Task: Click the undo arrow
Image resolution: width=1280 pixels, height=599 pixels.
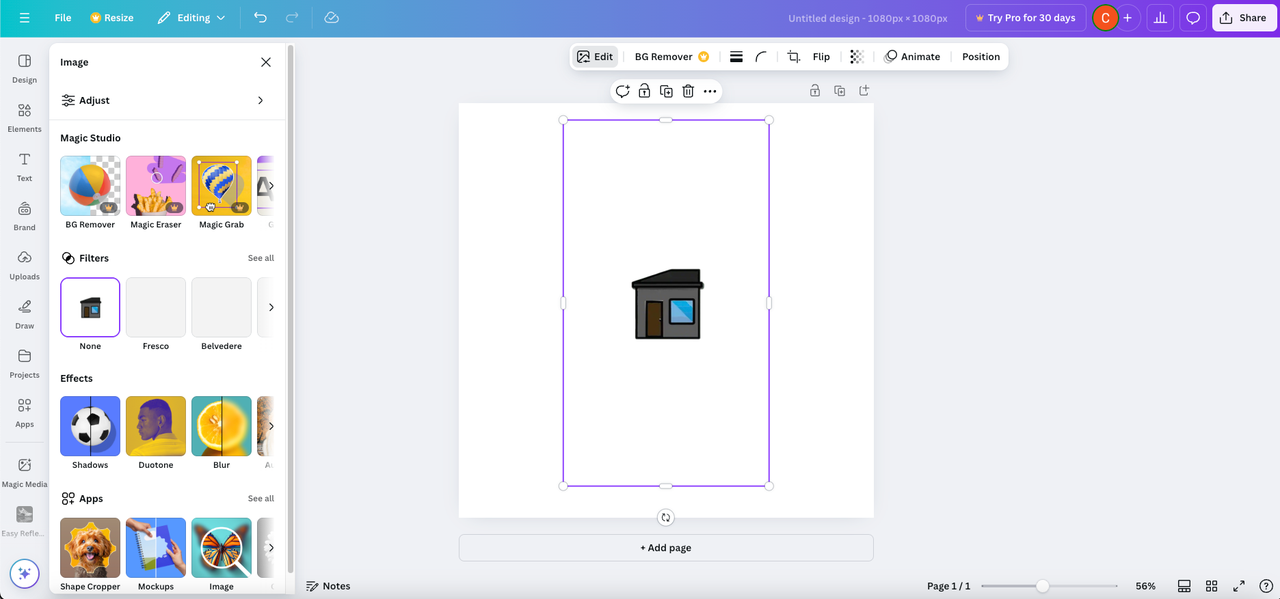Action: 260,18
